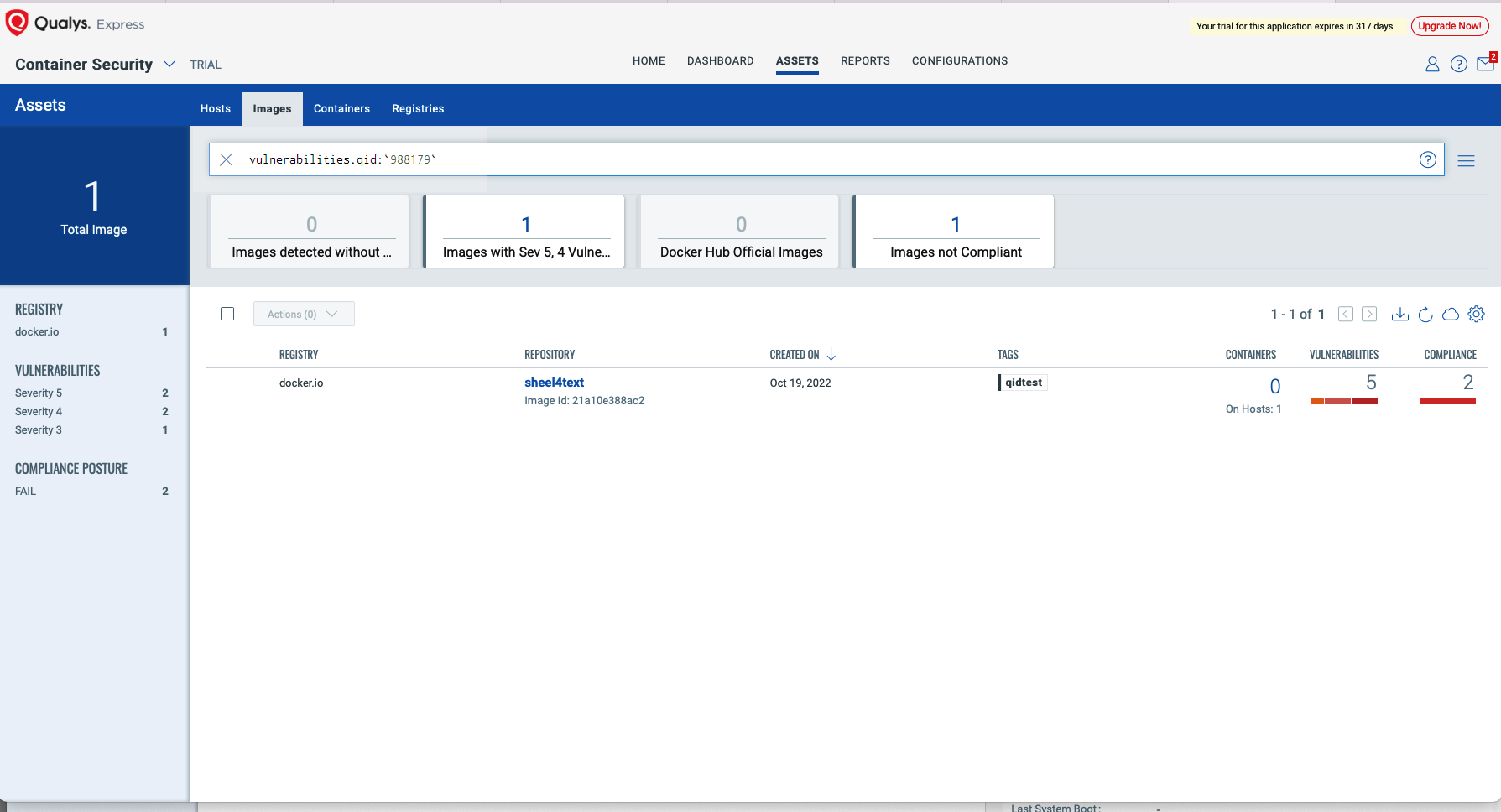
Task: Open DASHBOARD menu
Action: coord(720,61)
